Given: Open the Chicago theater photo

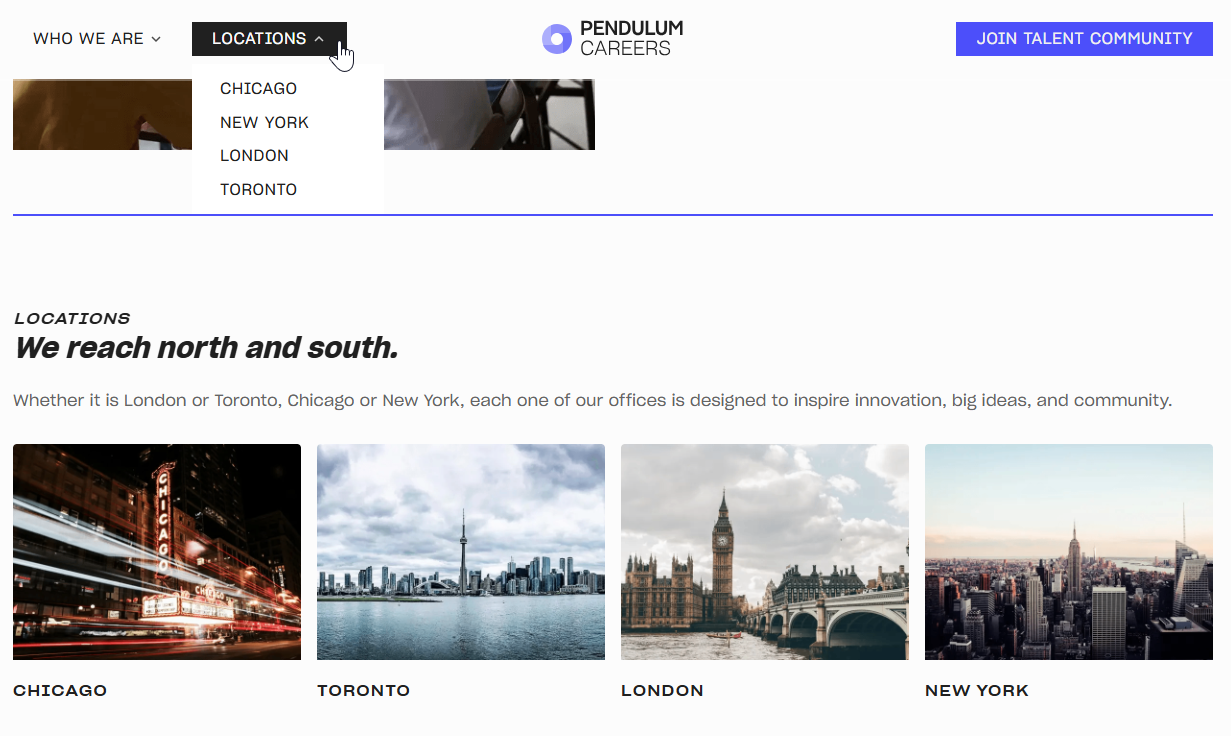Looking at the screenshot, I should tap(157, 552).
